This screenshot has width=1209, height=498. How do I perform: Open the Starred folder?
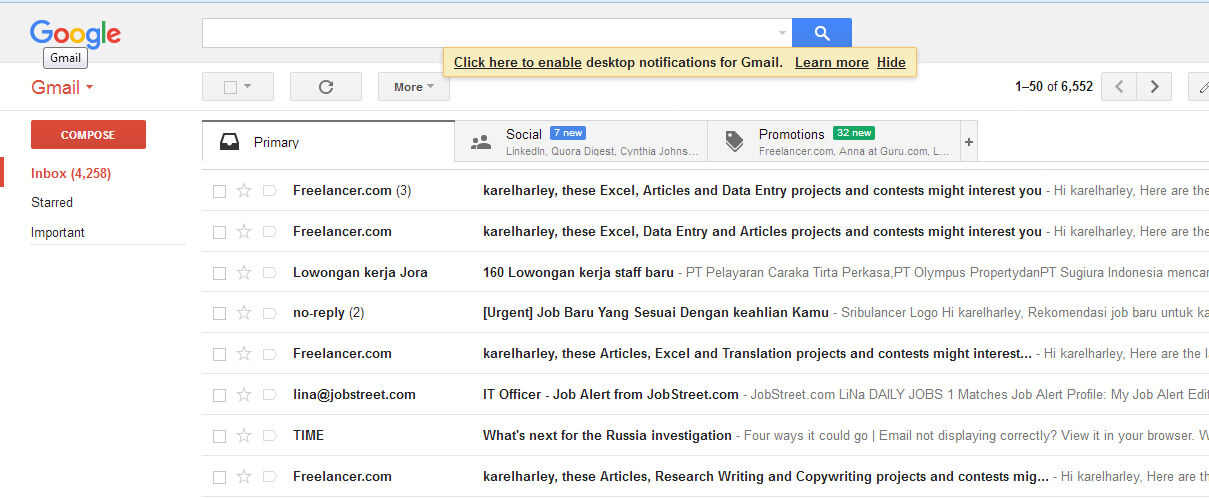52,202
